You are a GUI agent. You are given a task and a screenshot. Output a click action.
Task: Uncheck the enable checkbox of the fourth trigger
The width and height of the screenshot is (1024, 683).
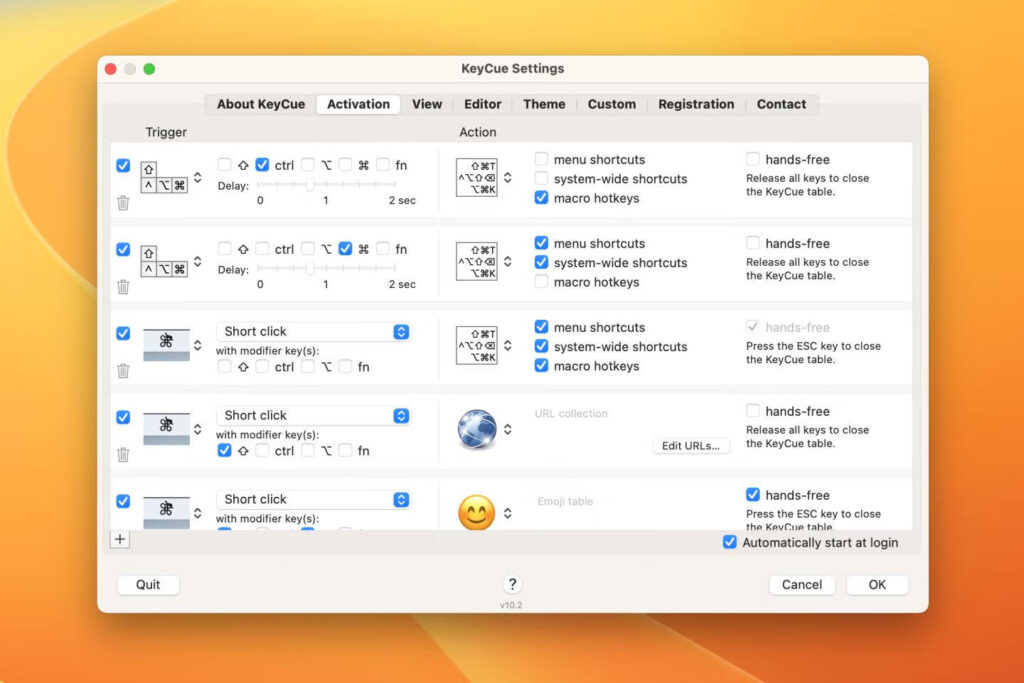tap(123, 418)
